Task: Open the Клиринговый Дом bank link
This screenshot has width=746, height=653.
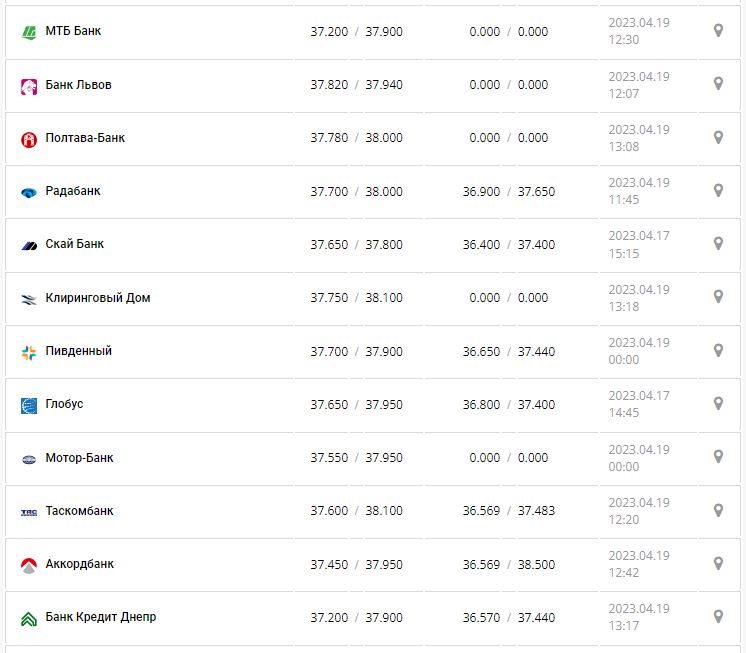Action: [98, 298]
